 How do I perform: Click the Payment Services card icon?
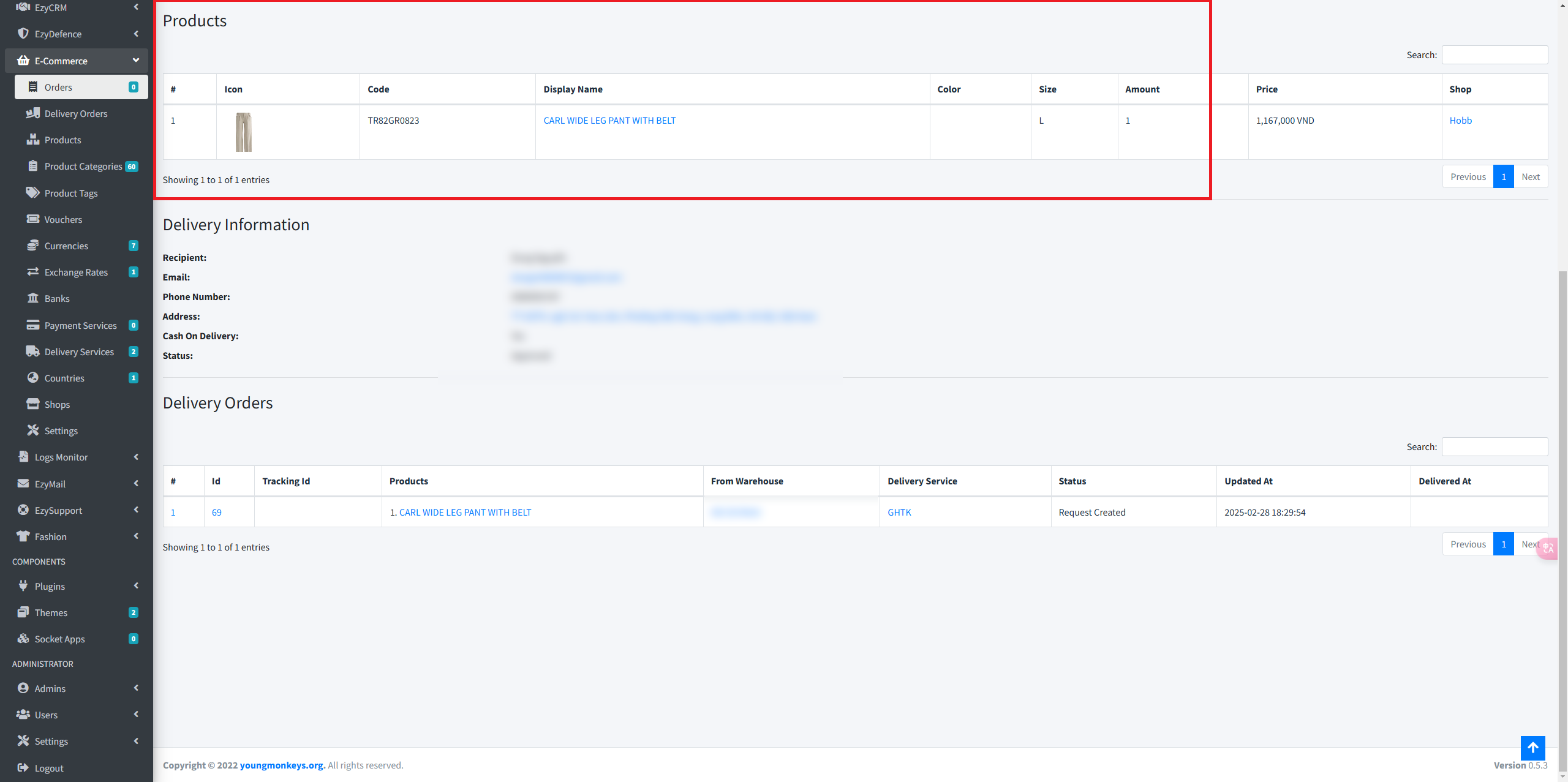[33, 325]
